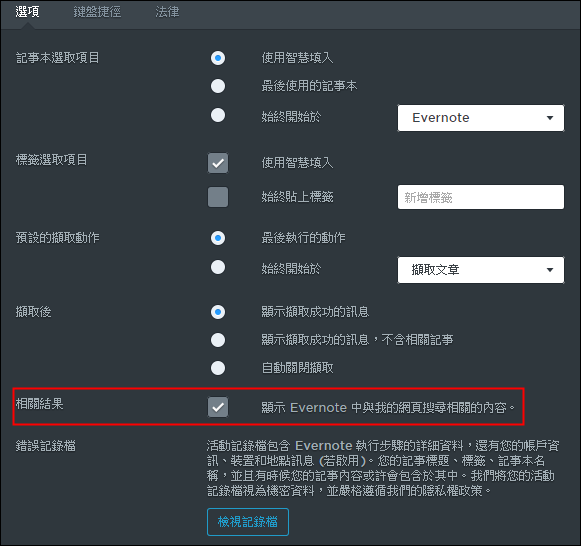
Task: Click the 擷取後 label
Action: click(x=33, y=312)
